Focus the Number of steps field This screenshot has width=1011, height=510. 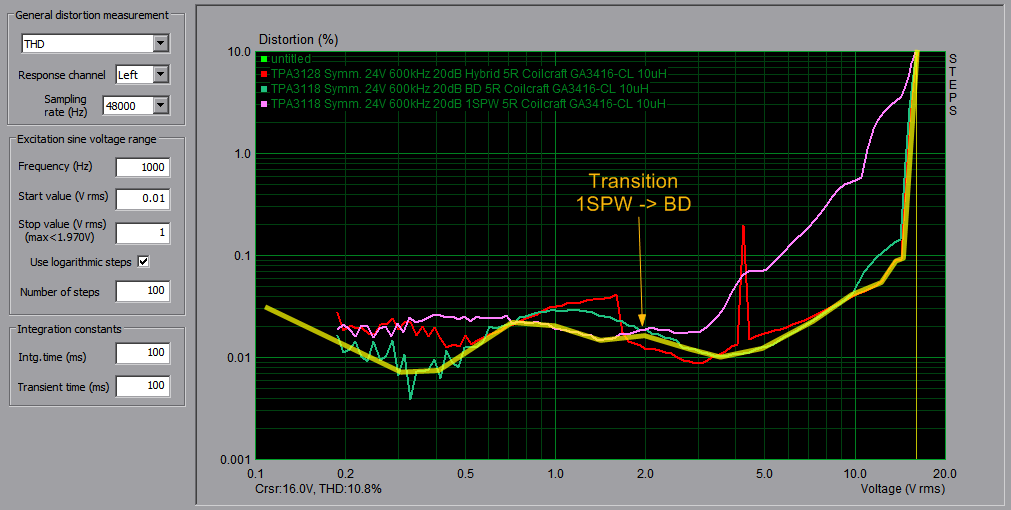click(x=142, y=292)
